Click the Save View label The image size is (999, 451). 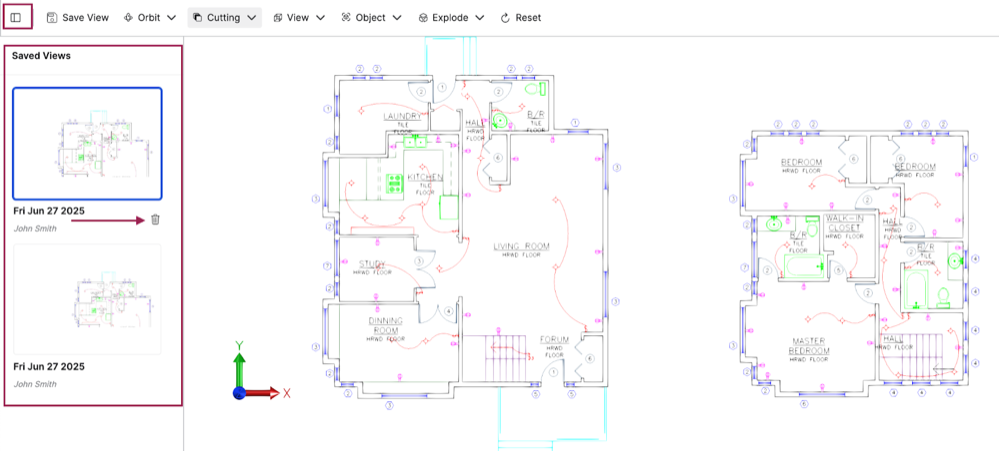(x=85, y=18)
